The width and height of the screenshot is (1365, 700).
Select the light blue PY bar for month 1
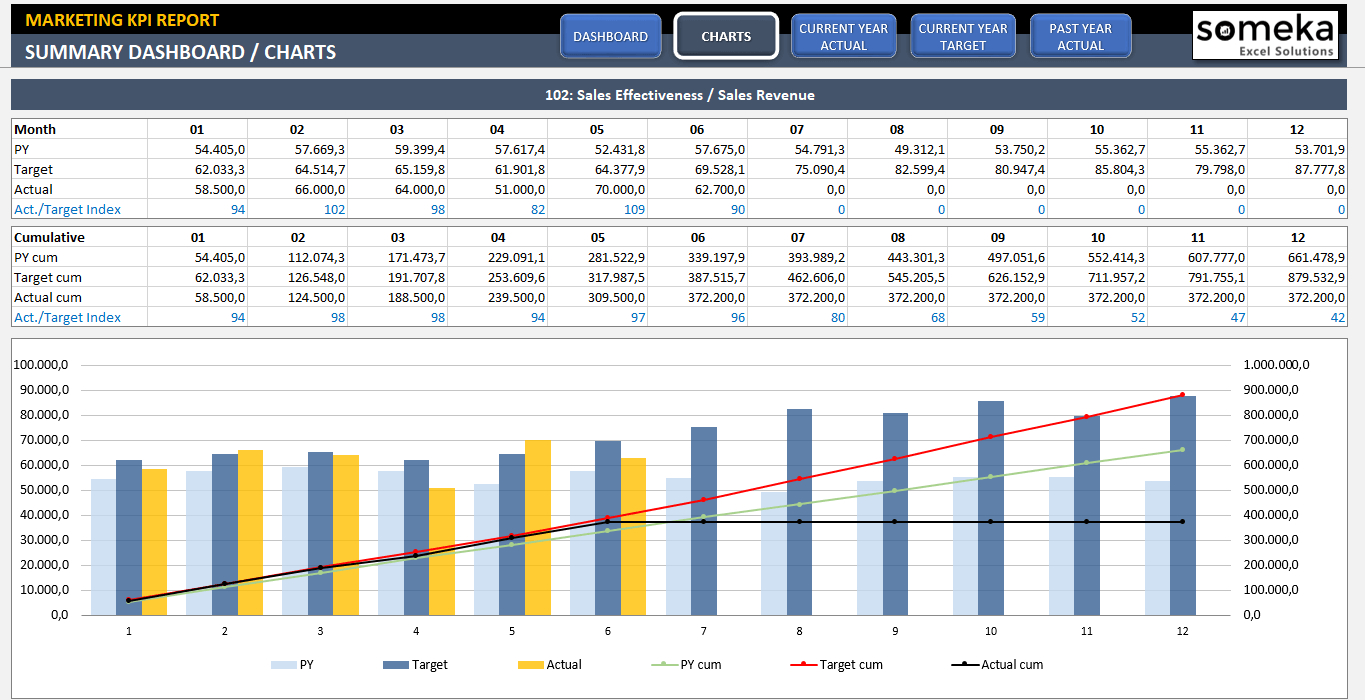click(103, 547)
